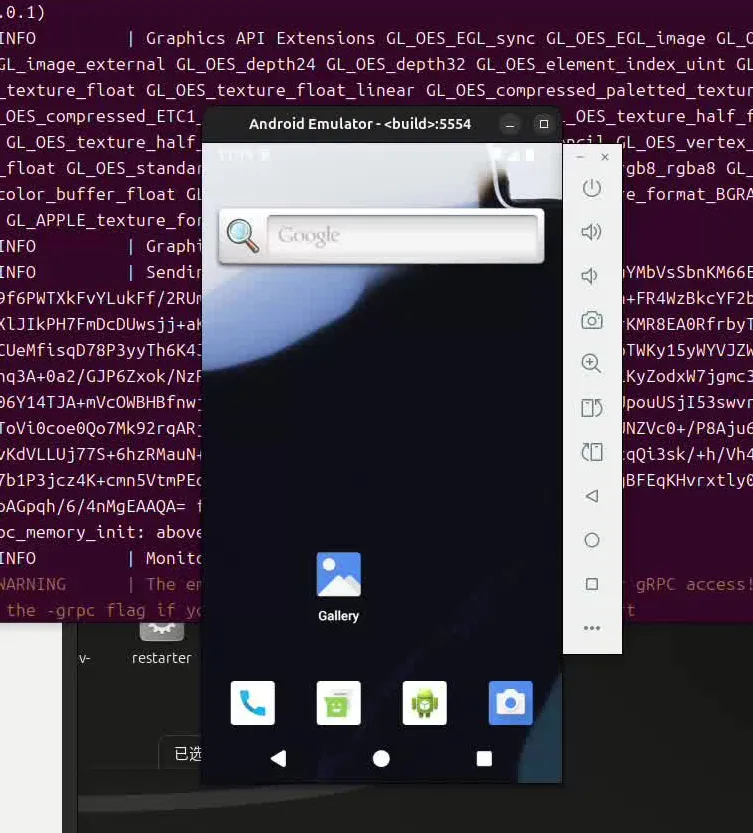The height and width of the screenshot is (833, 753).
Task: Click the 'Graphics API Extensions' log line in terminal
Action: coord(260,38)
